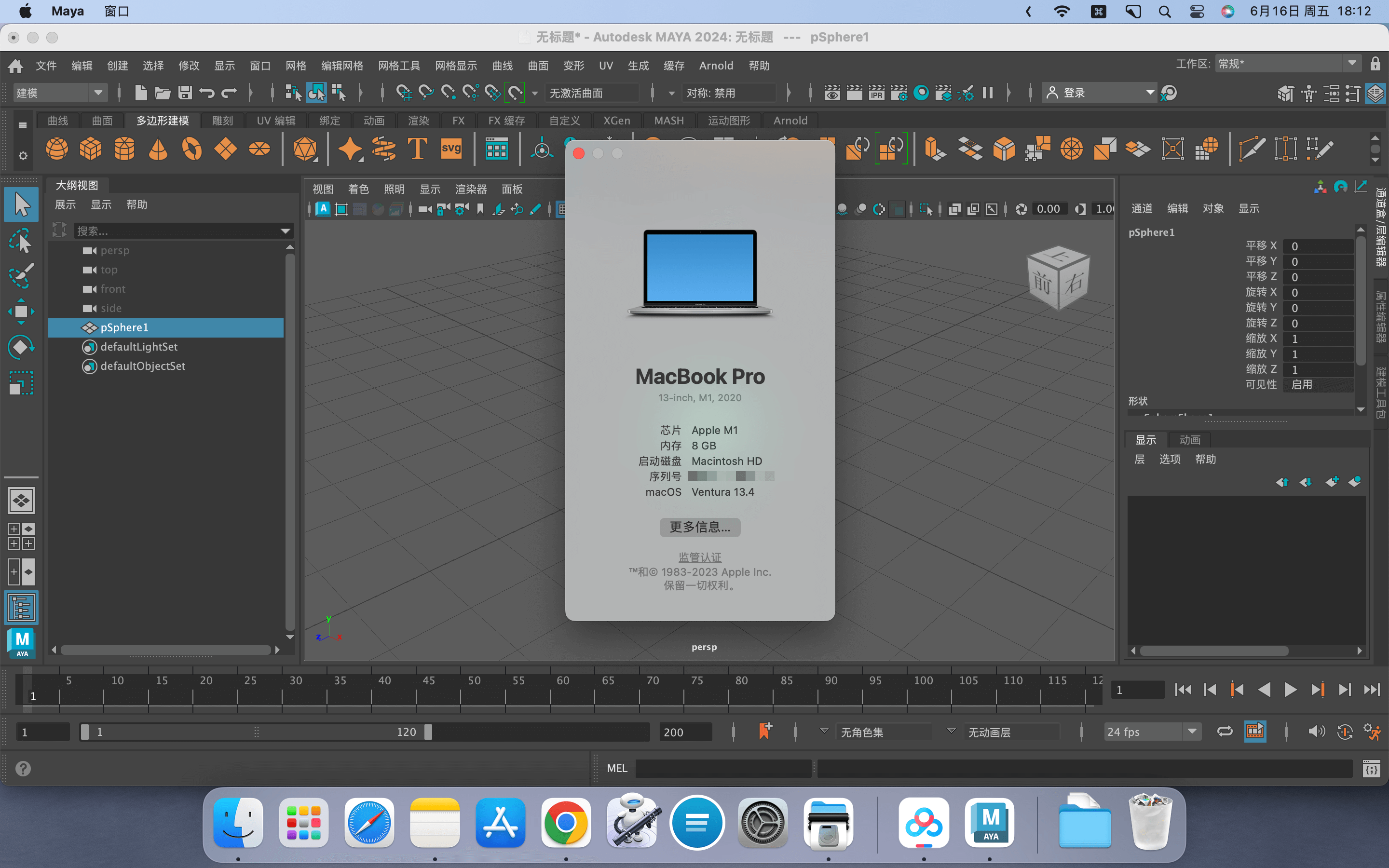Toggle snap to curves

pyautogui.click(x=426, y=93)
